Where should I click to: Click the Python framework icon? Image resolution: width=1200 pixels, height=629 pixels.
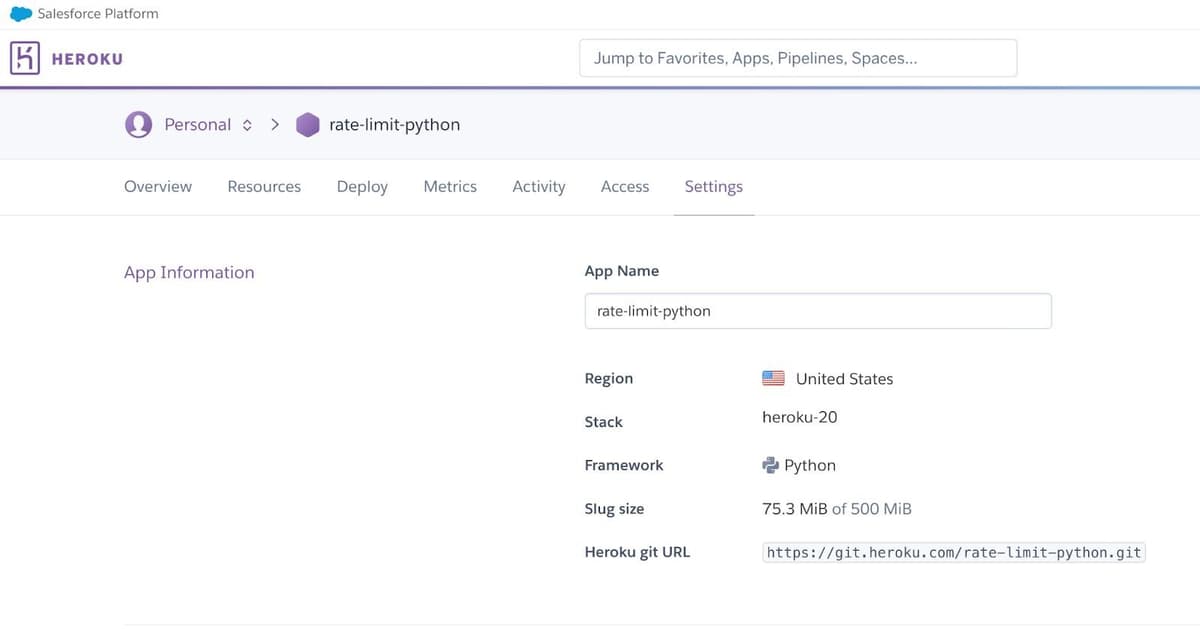click(770, 464)
